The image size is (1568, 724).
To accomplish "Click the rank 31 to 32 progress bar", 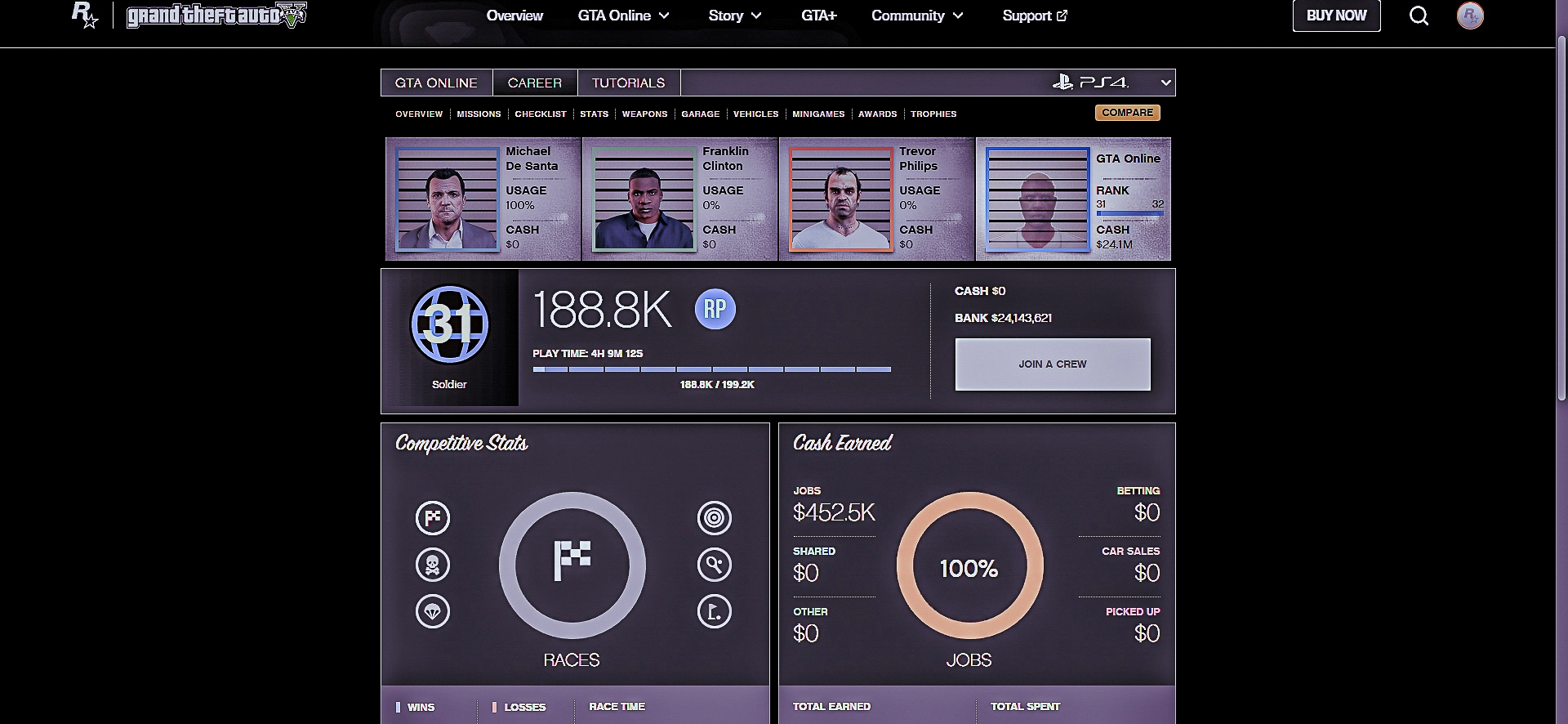I will click(x=1130, y=214).
